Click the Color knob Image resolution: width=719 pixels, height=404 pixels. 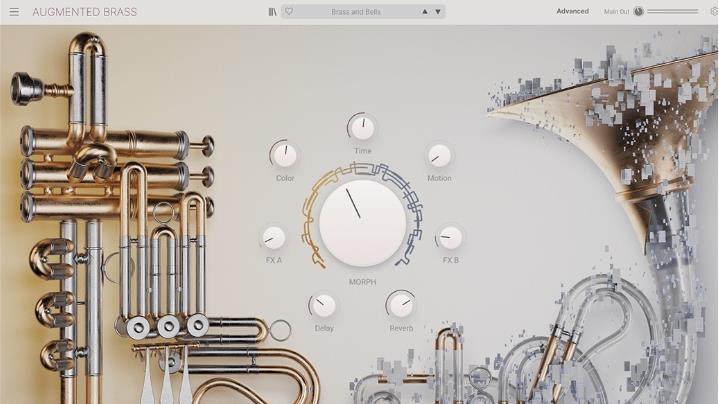pos(284,155)
